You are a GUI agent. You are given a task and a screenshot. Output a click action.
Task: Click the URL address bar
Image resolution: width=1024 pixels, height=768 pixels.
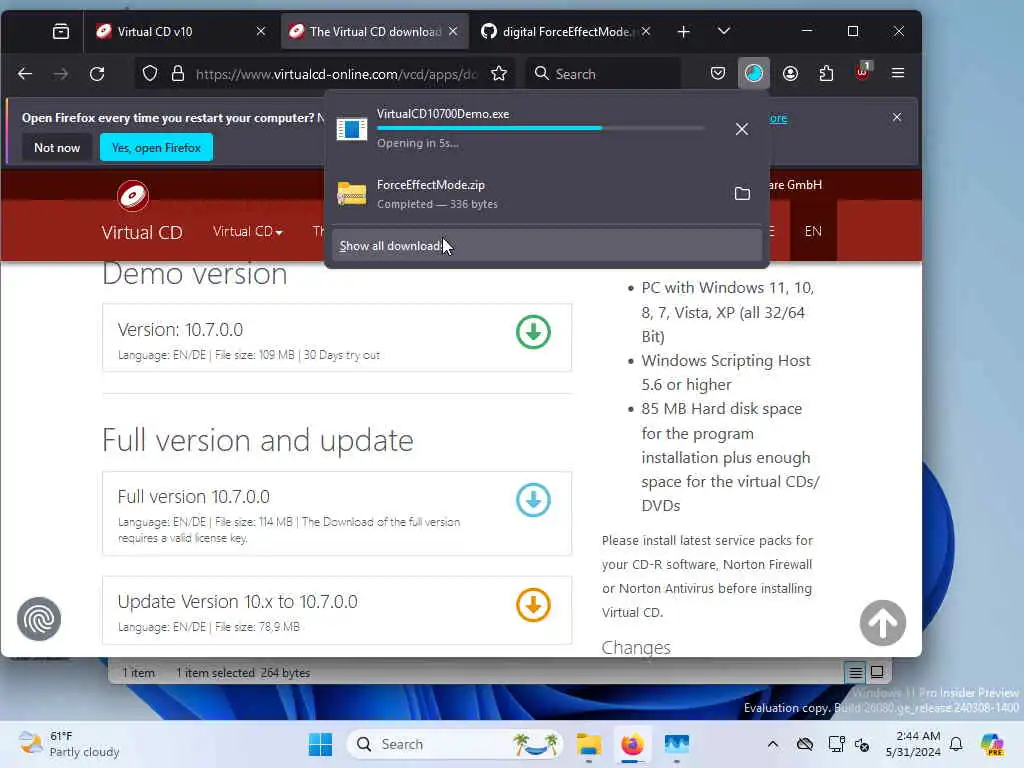[x=336, y=74]
